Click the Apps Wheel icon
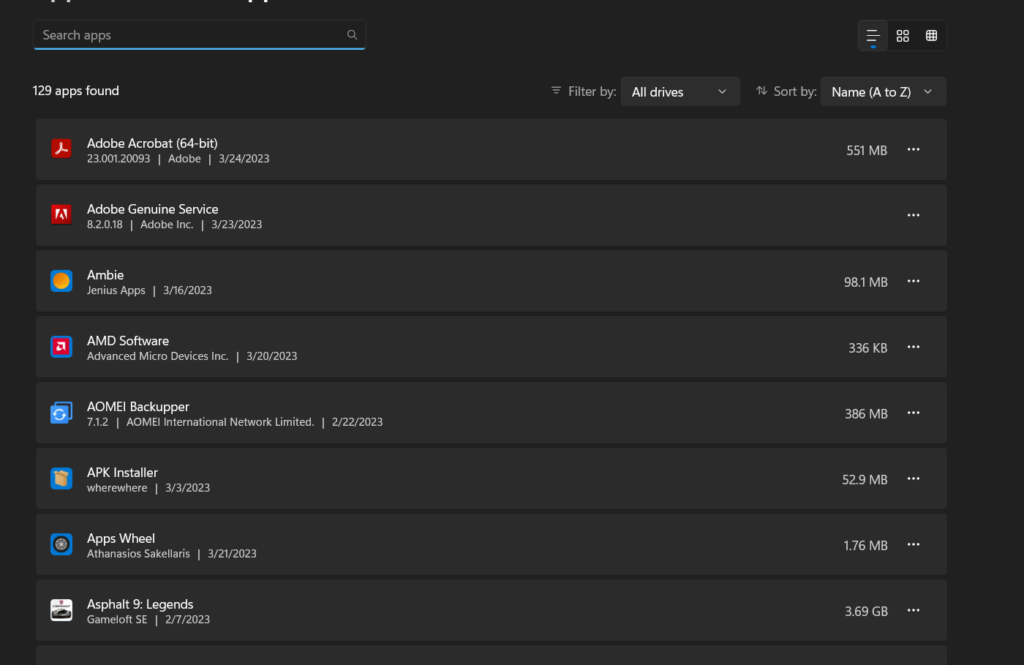Screen dimensions: 1024x665 coord(61,545)
